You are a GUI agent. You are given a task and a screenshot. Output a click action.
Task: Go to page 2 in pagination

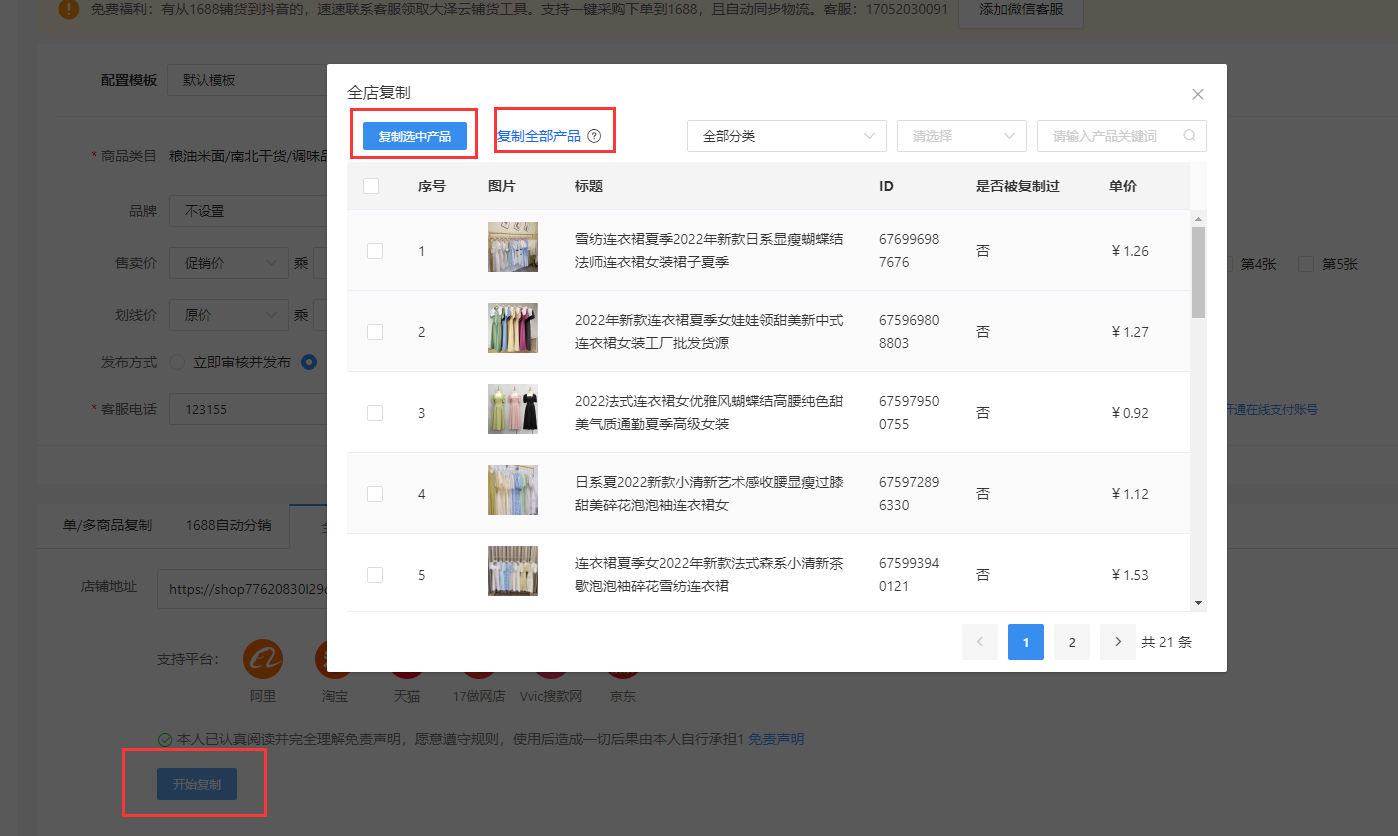pos(1072,642)
